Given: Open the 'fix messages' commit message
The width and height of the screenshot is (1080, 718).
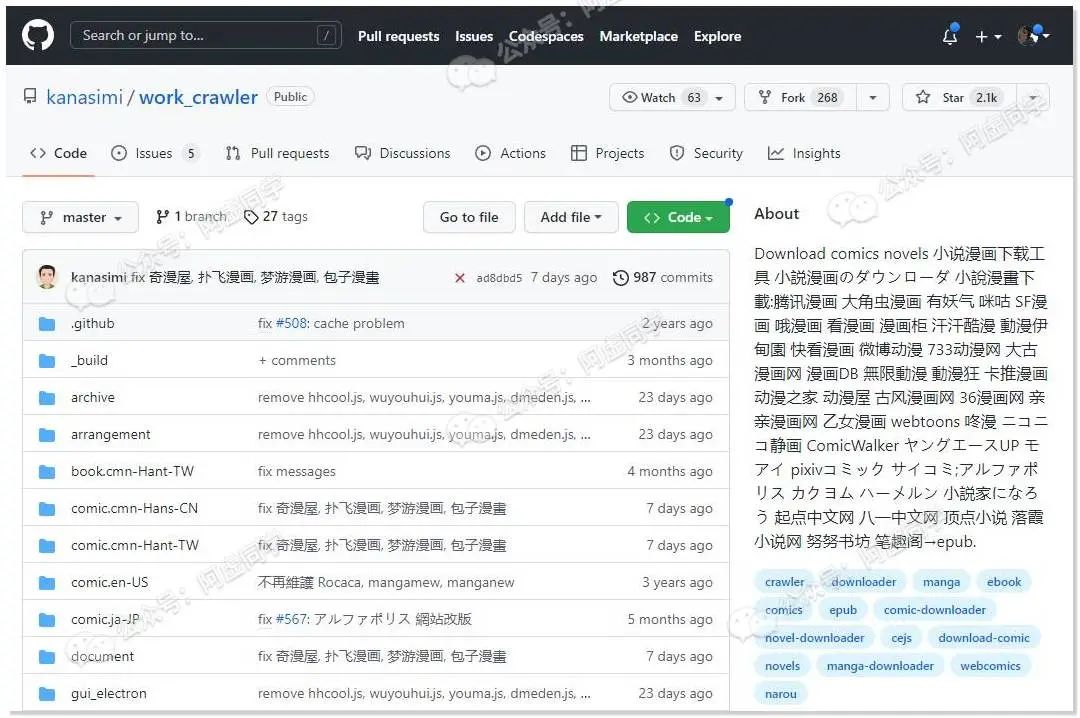Looking at the screenshot, I should [297, 471].
